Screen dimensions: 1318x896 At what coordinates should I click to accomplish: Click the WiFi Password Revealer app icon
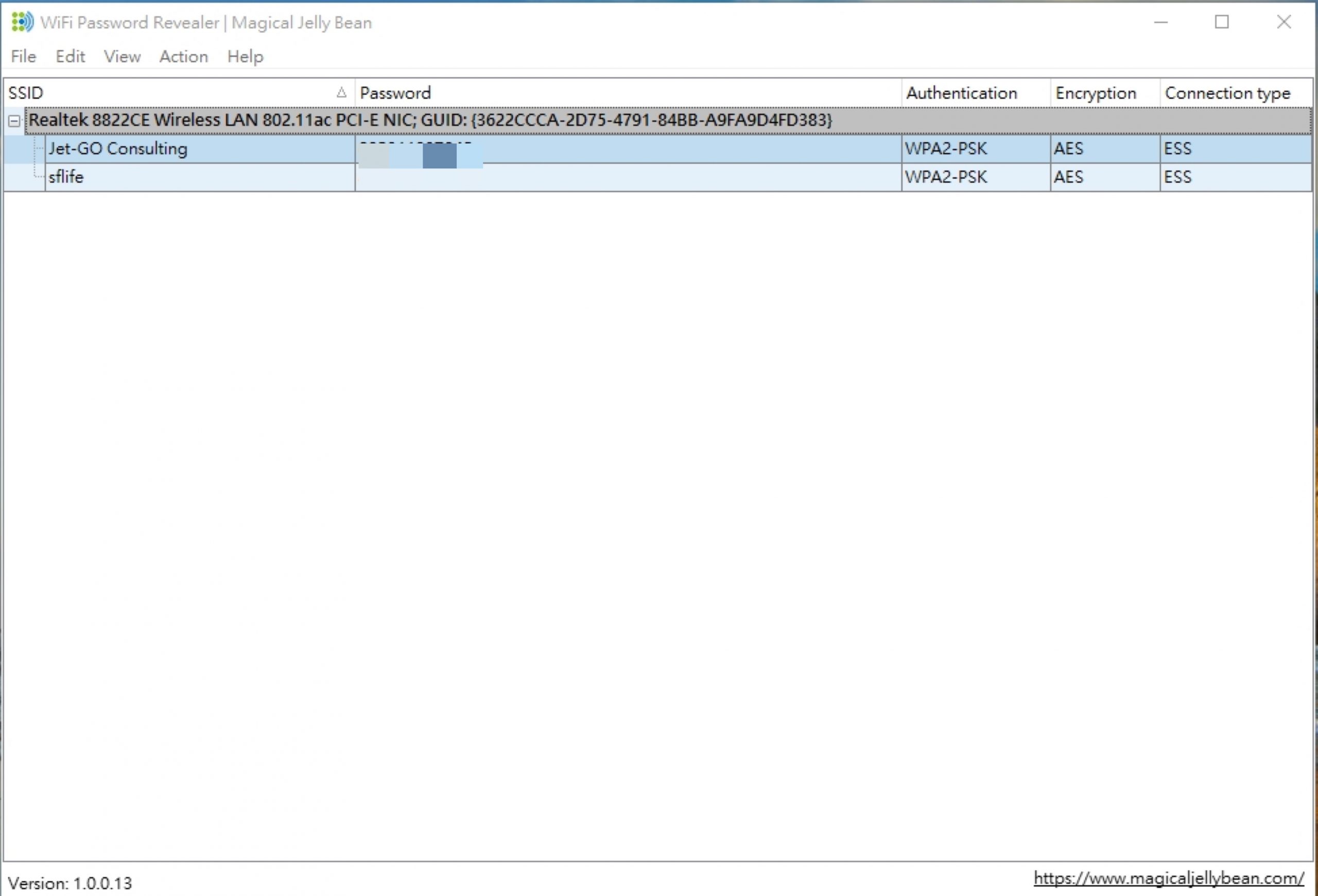[x=22, y=22]
